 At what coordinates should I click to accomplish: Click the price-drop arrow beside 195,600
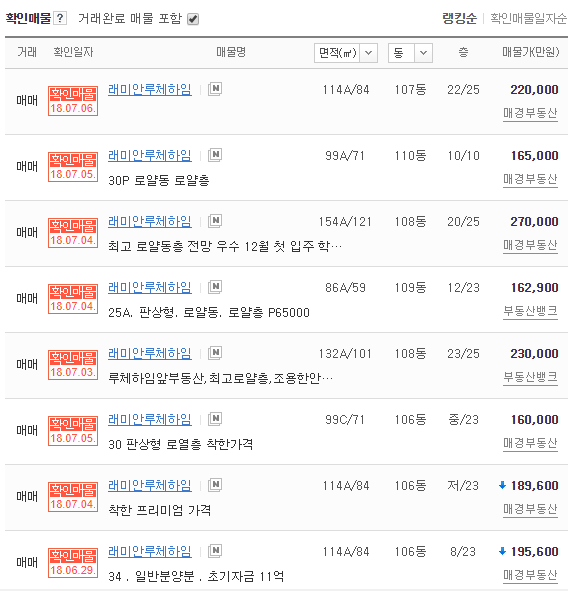click(502, 551)
